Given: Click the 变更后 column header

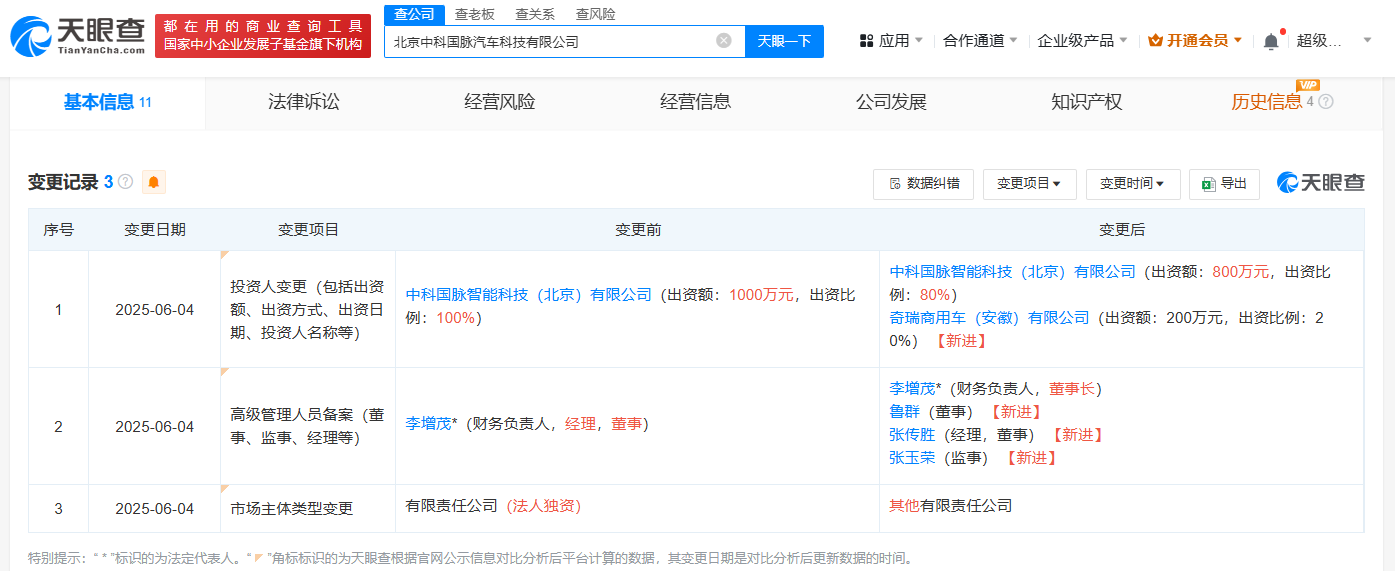Looking at the screenshot, I should pyautogui.click(x=1122, y=230).
